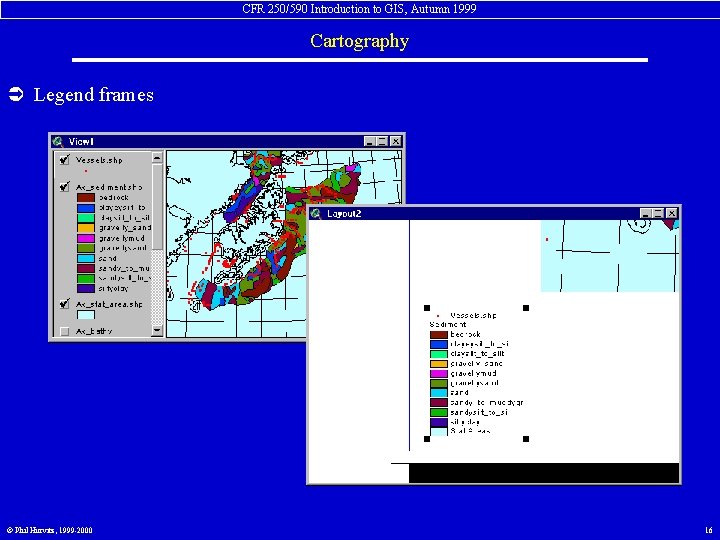This screenshot has width=720, height=540.
Task: Minimize the Layout2 window
Action: pos(646,214)
